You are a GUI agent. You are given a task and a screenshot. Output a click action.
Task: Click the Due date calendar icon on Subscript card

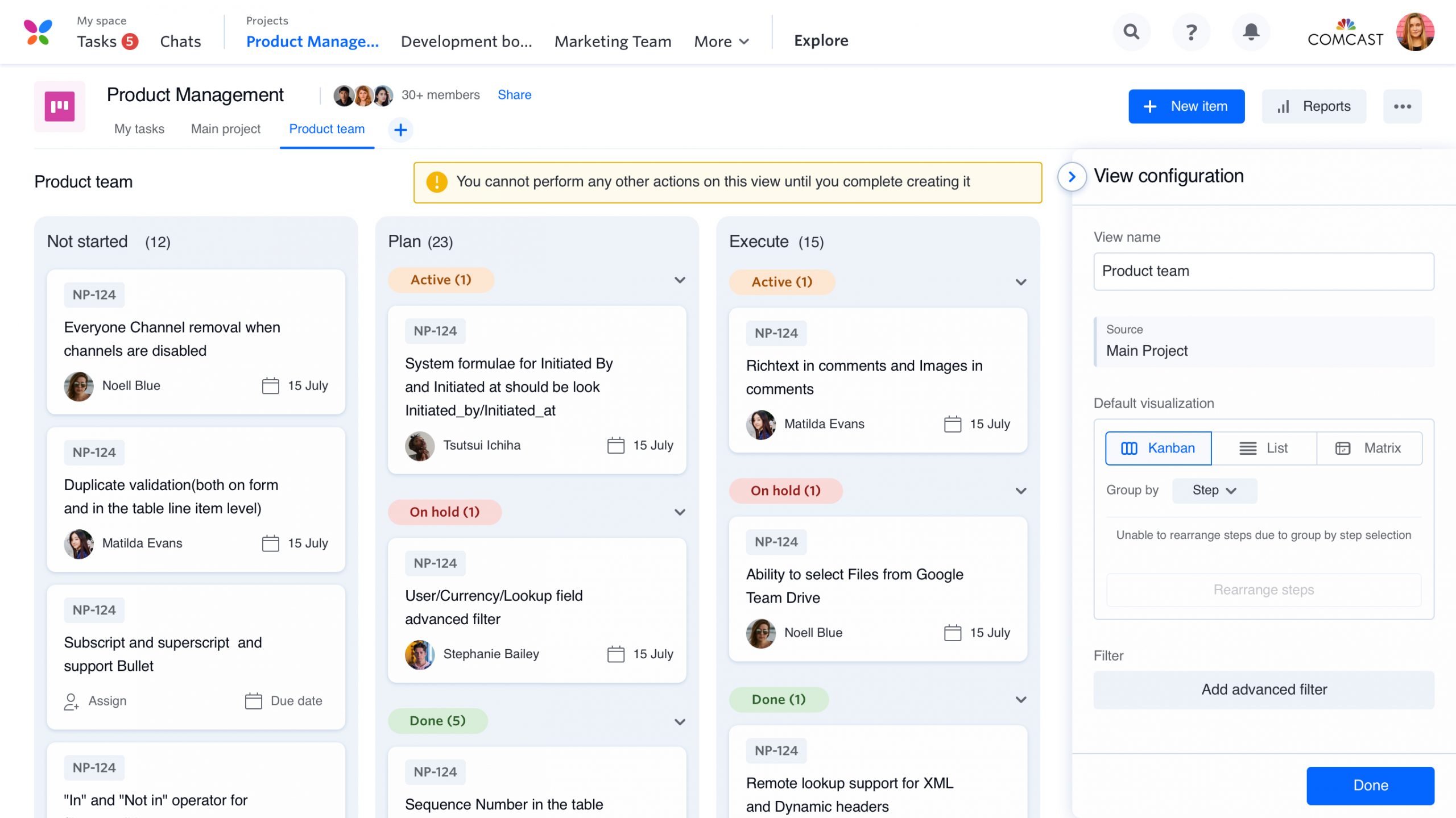pyautogui.click(x=253, y=701)
